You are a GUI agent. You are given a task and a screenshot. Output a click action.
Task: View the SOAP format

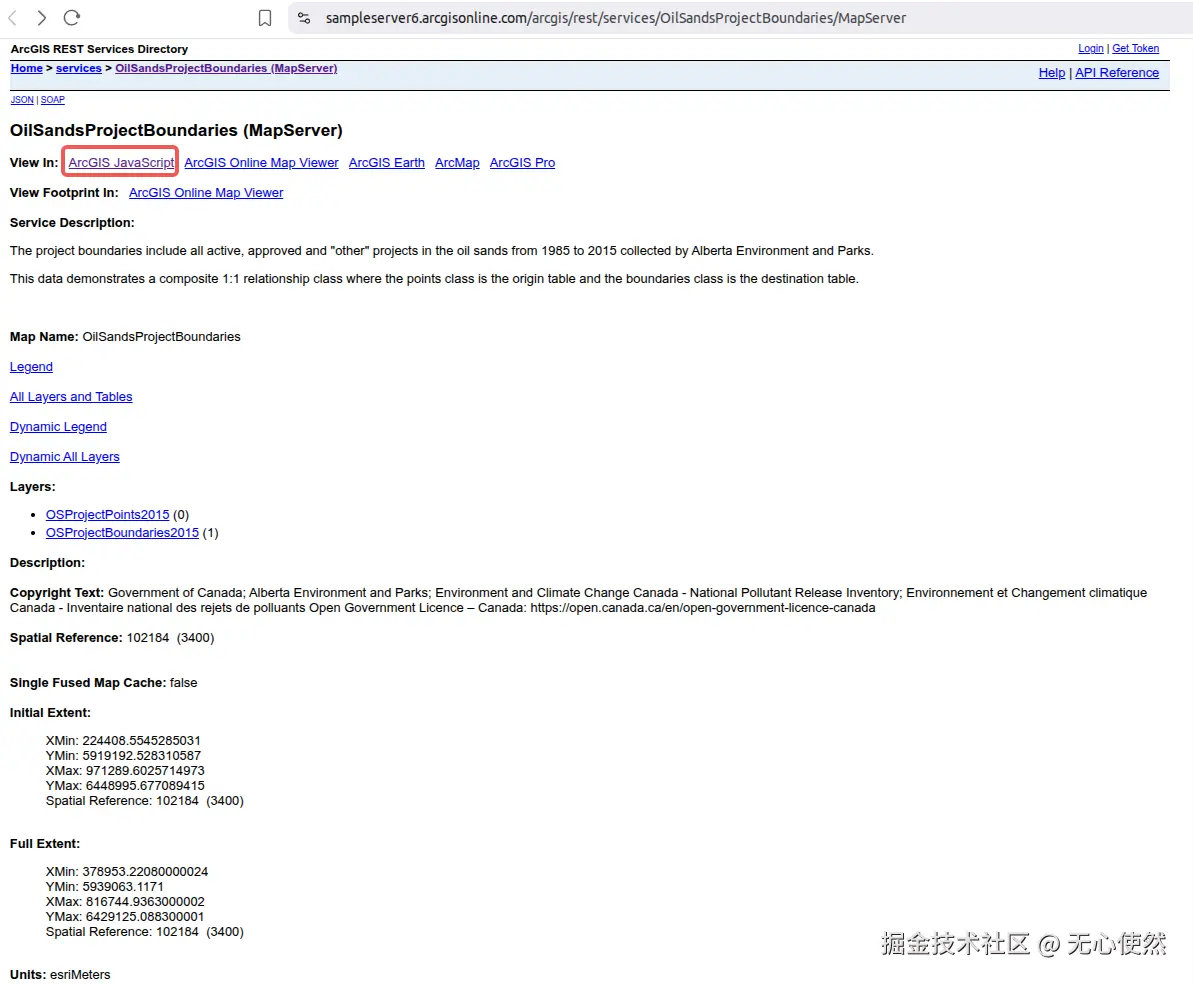[x=52, y=100]
